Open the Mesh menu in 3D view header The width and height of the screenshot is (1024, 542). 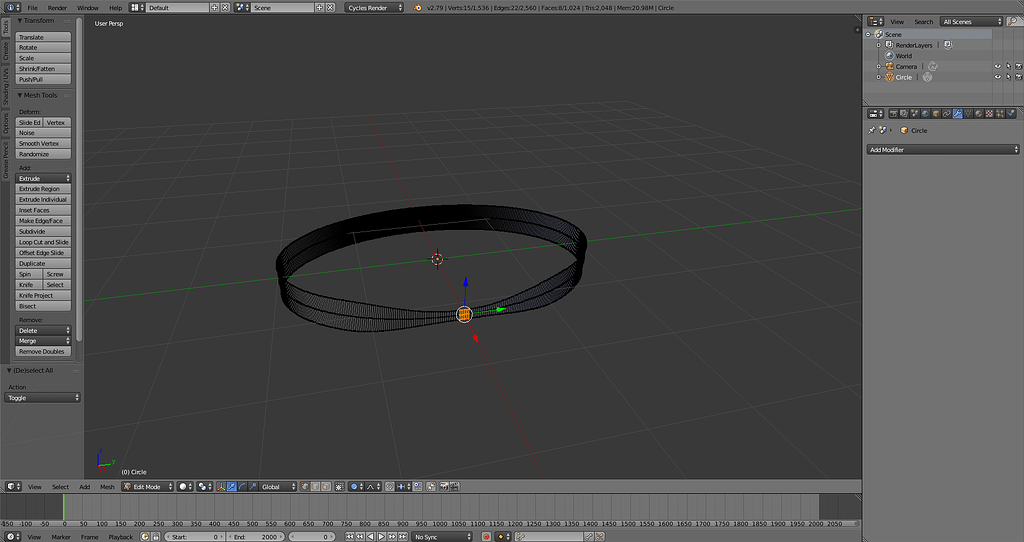coord(107,486)
